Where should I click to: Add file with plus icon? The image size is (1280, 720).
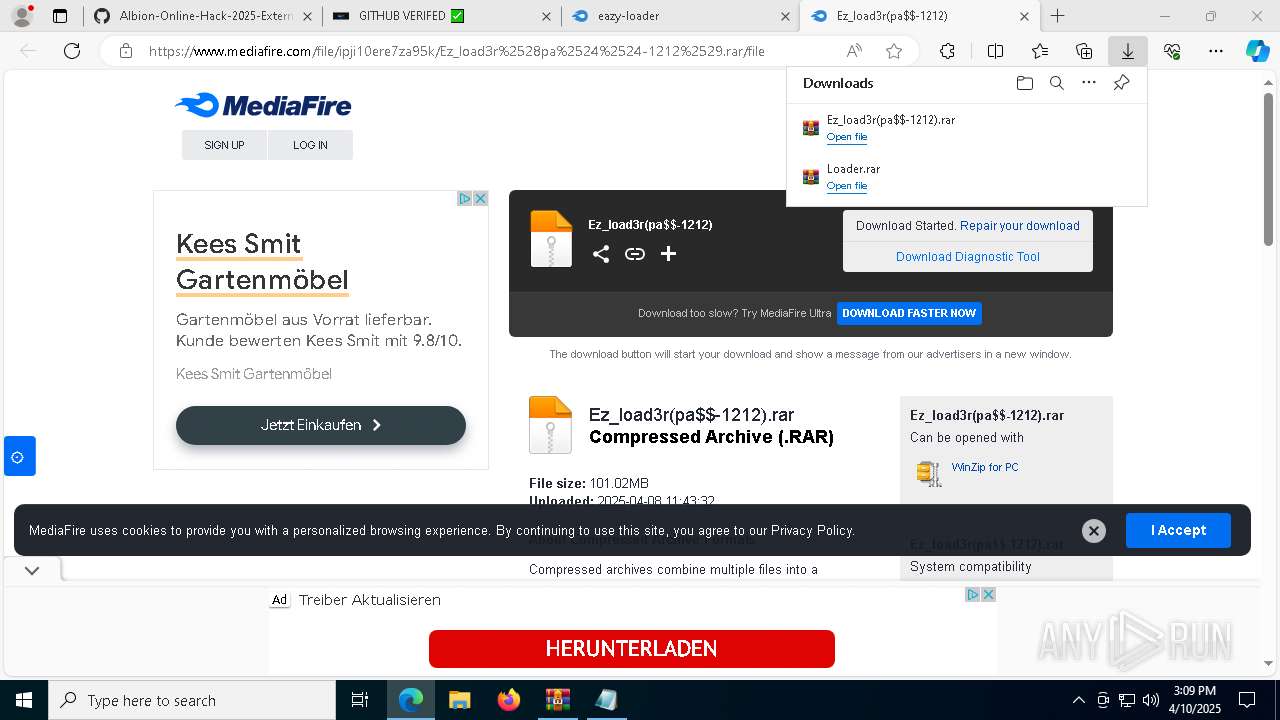669,254
